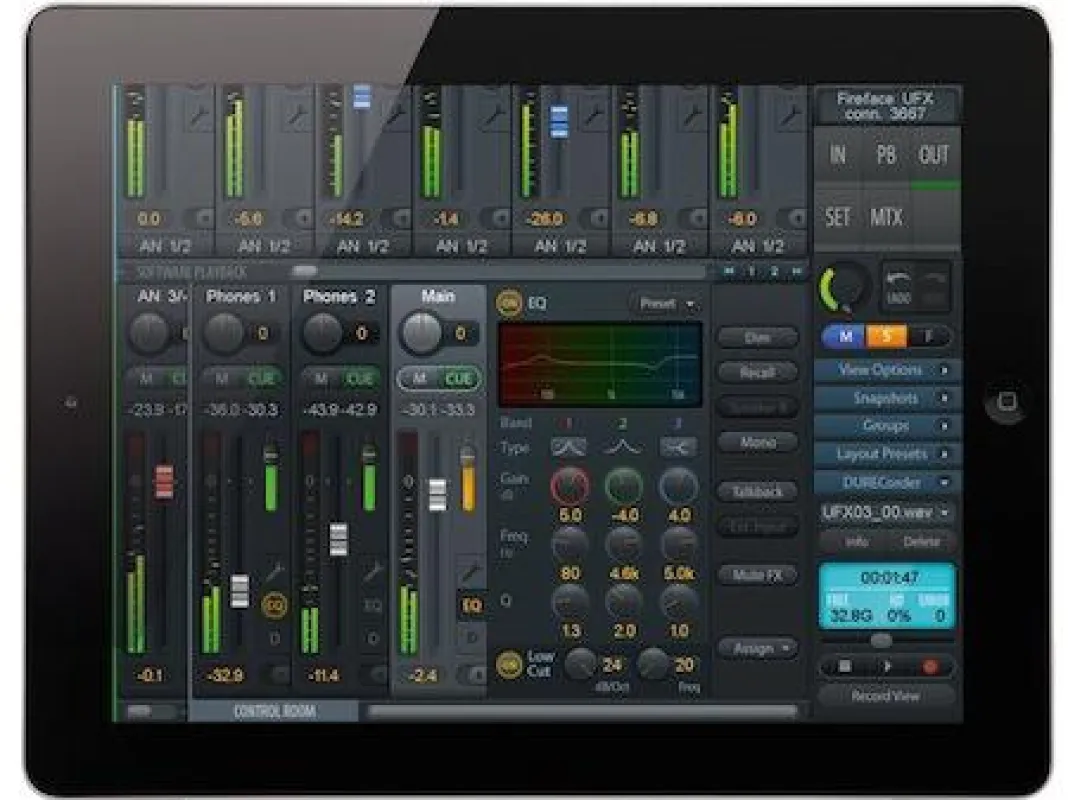The image size is (1068, 800).
Task: Open the Dynamics panel on Phones 1
Action: pyautogui.click(x=274, y=639)
